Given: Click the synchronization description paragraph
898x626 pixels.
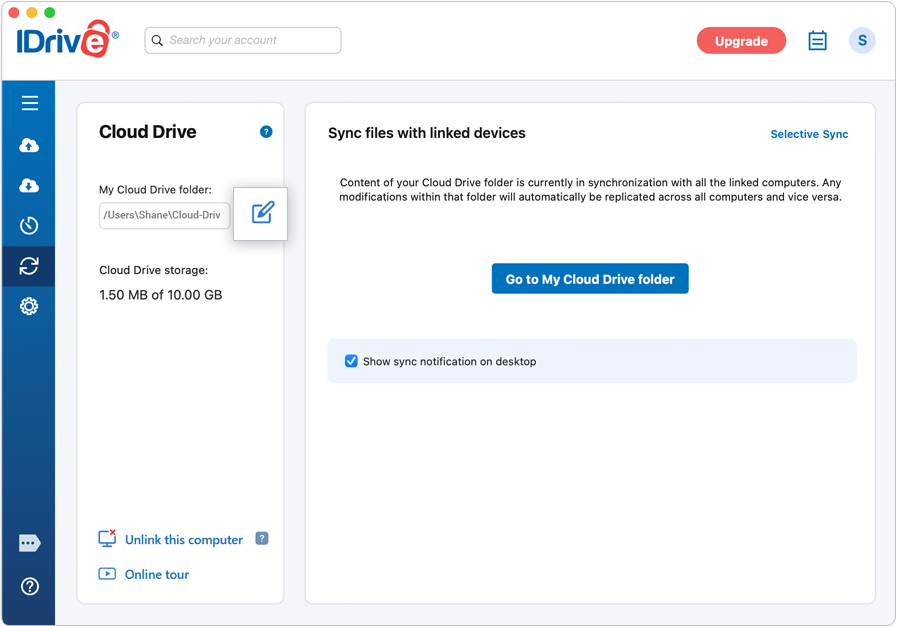Looking at the screenshot, I should tap(590, 190).
